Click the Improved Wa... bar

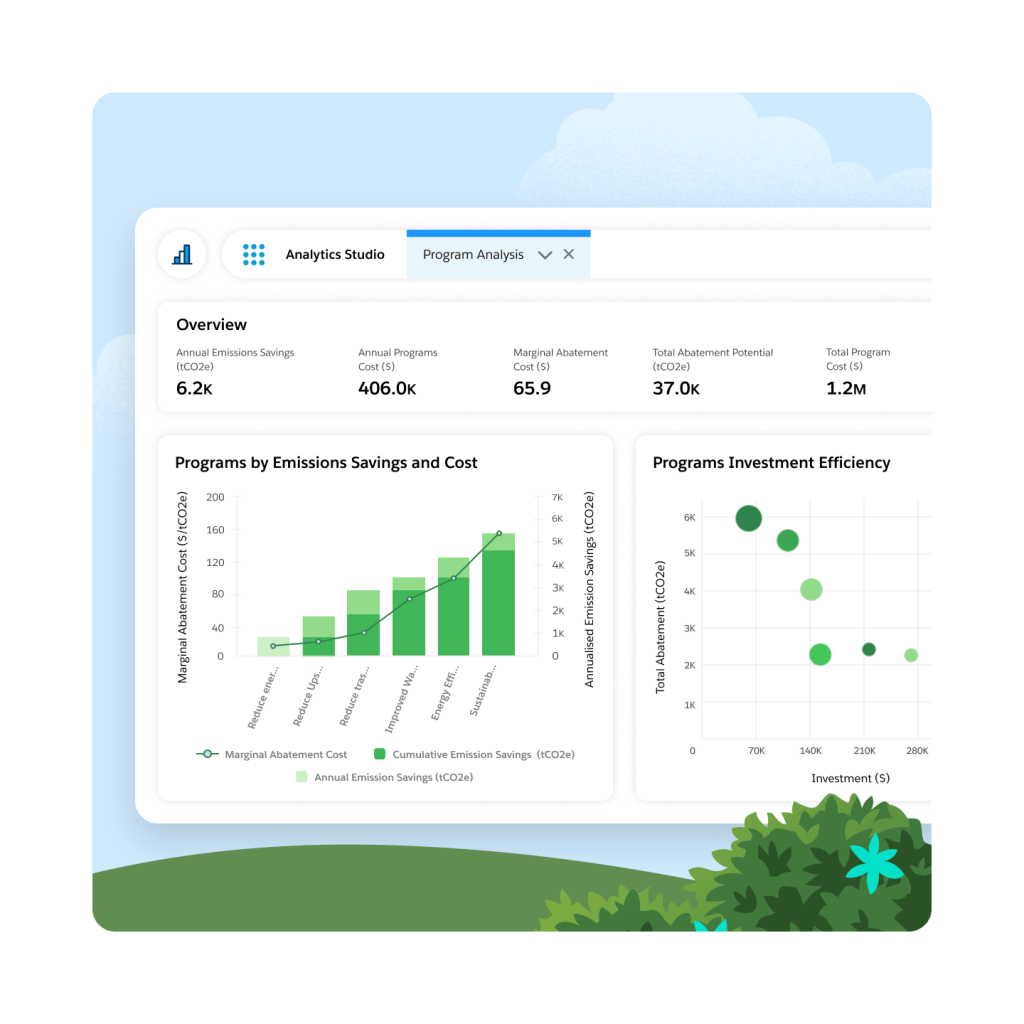click(x=409, y=616)
